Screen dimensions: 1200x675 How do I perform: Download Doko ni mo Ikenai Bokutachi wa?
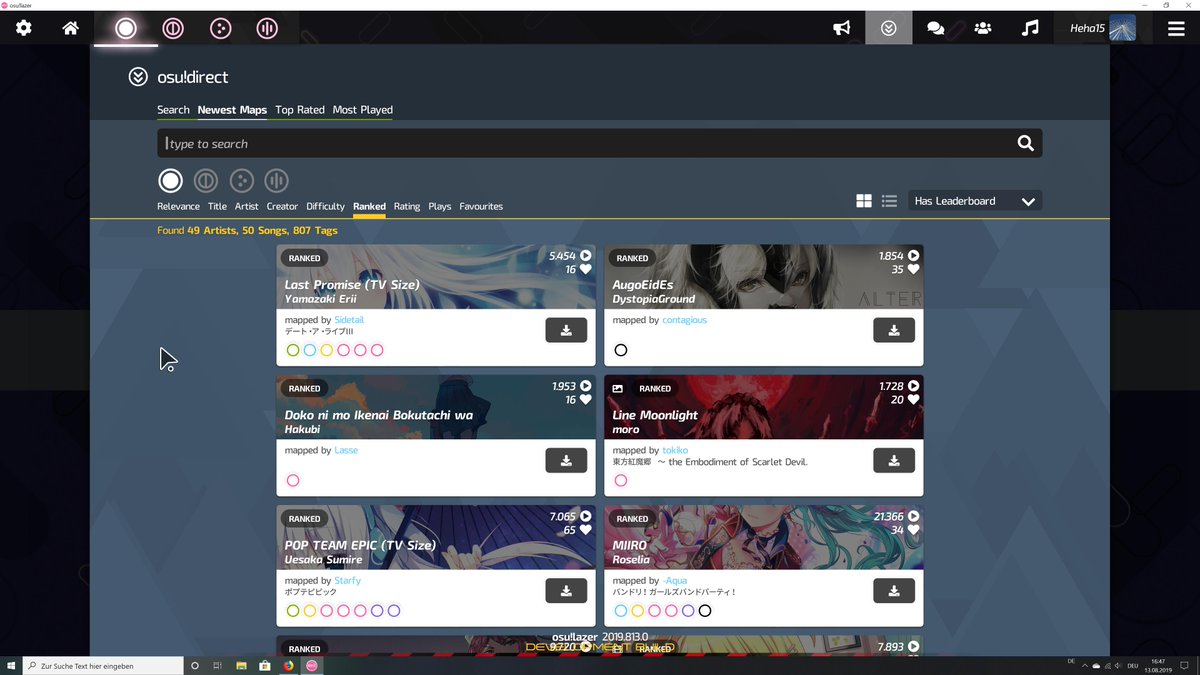(x=566, y=460)
